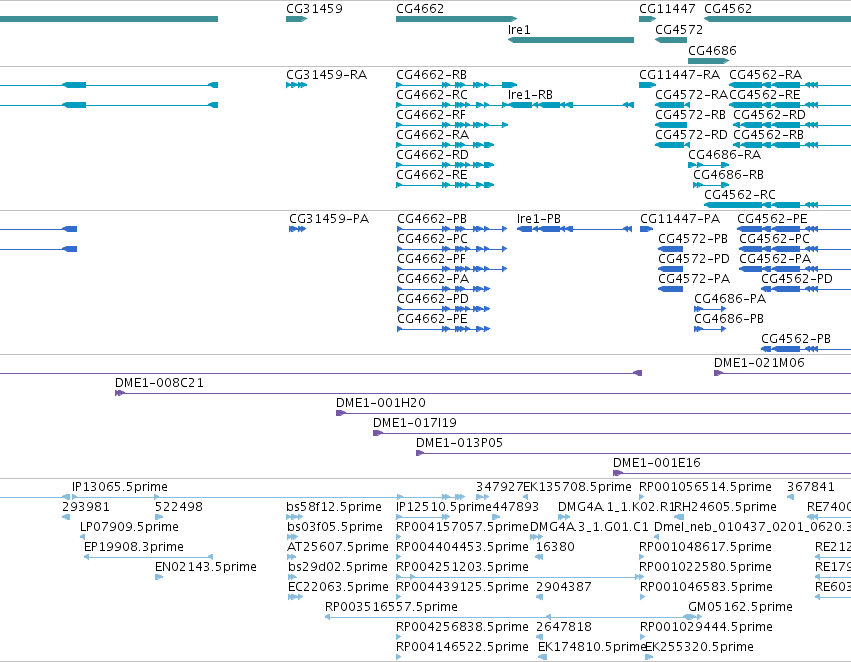Click EST AT25607.5prime

click(338, 547)
